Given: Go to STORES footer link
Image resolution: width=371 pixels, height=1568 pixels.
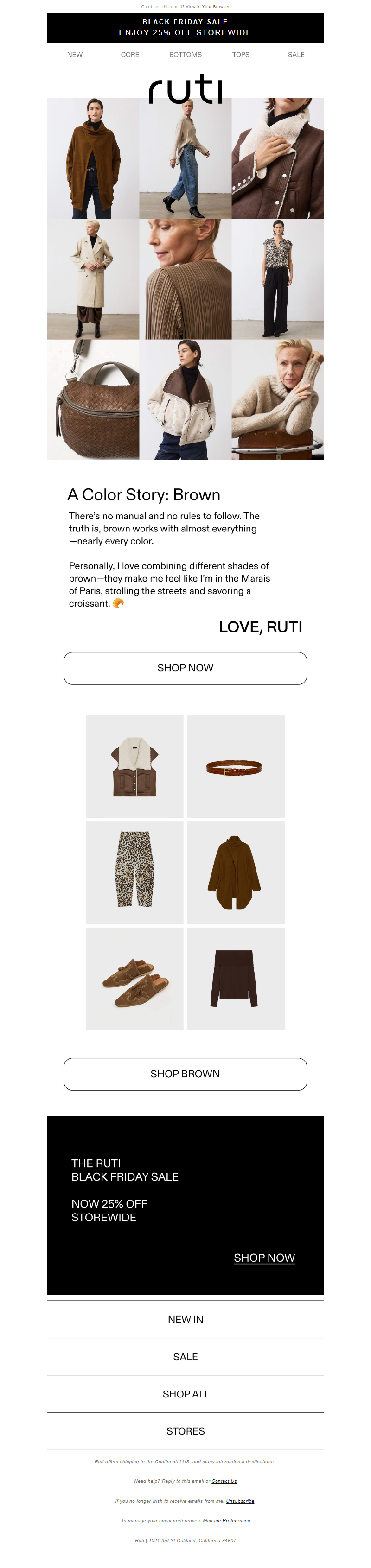Looking at the screenshot, I should [x=185, y=1431].
